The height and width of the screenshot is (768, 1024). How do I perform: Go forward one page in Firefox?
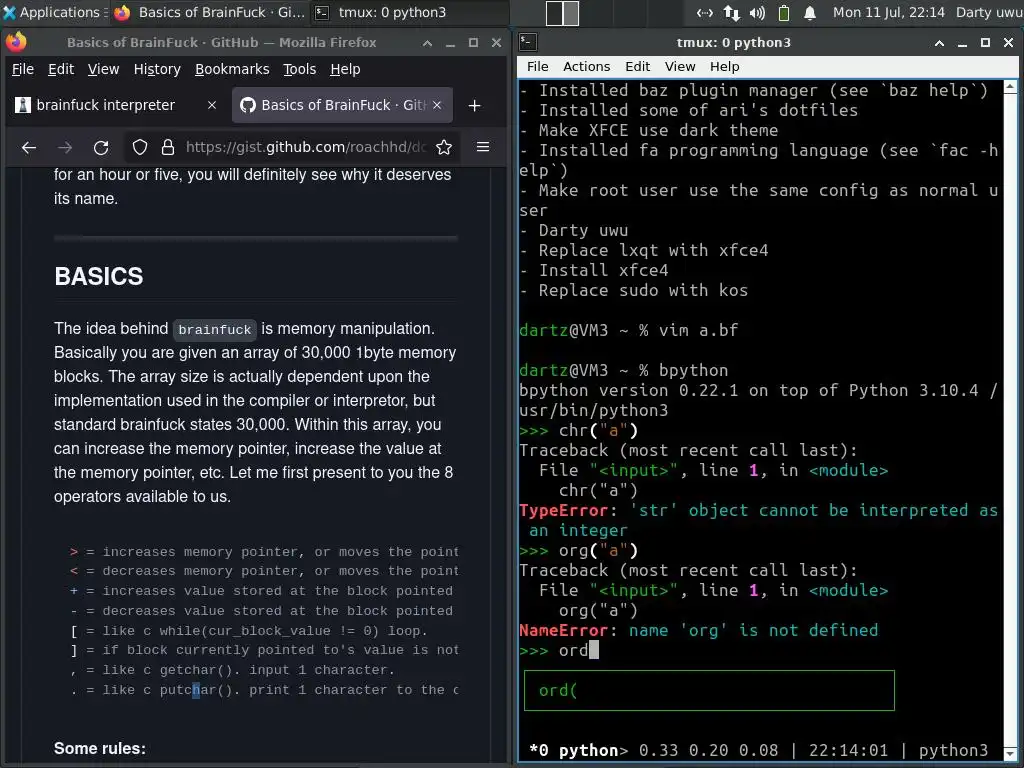coord(65,148)
